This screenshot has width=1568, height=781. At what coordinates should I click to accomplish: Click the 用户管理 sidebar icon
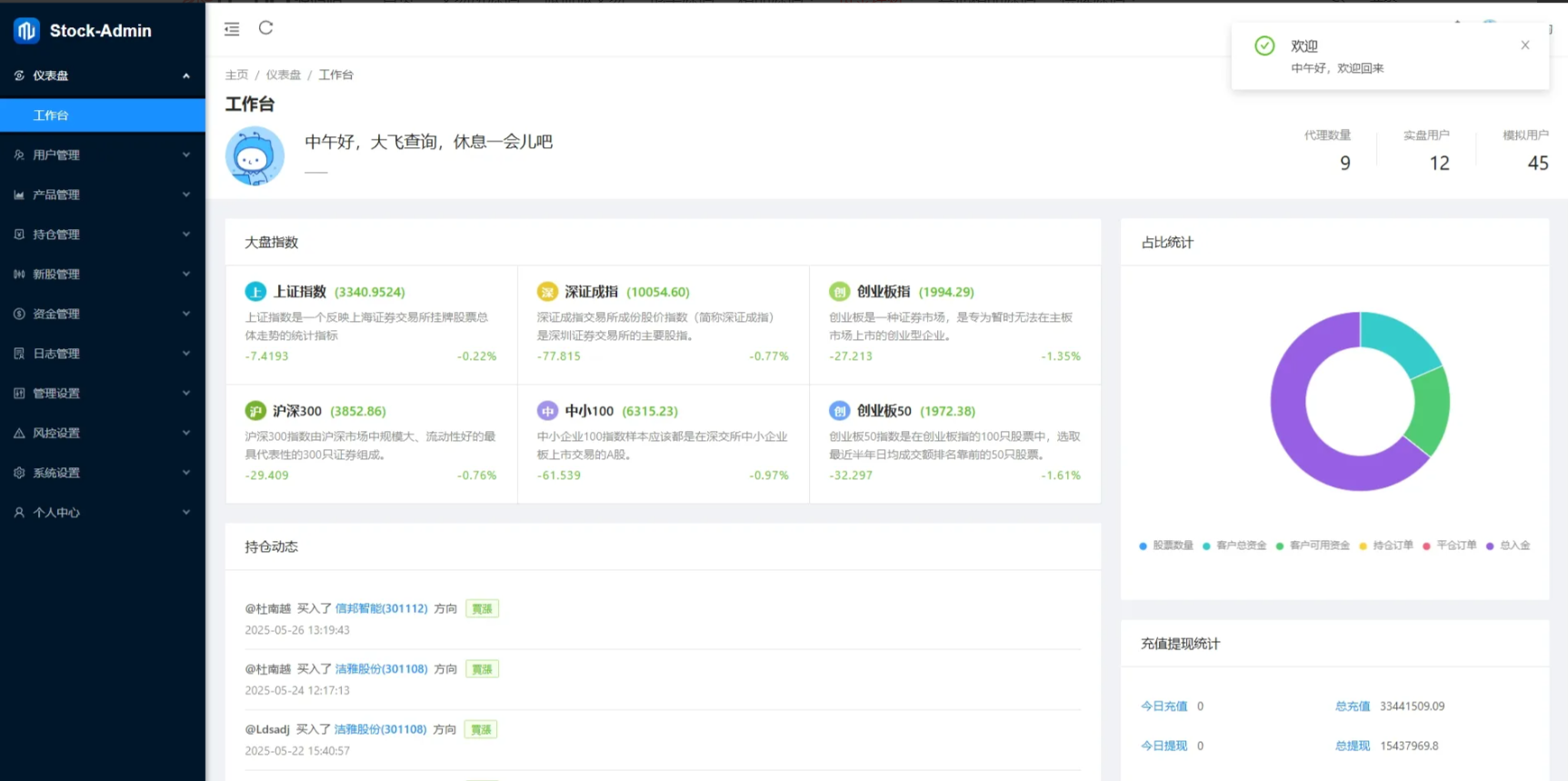pos(19,155)
